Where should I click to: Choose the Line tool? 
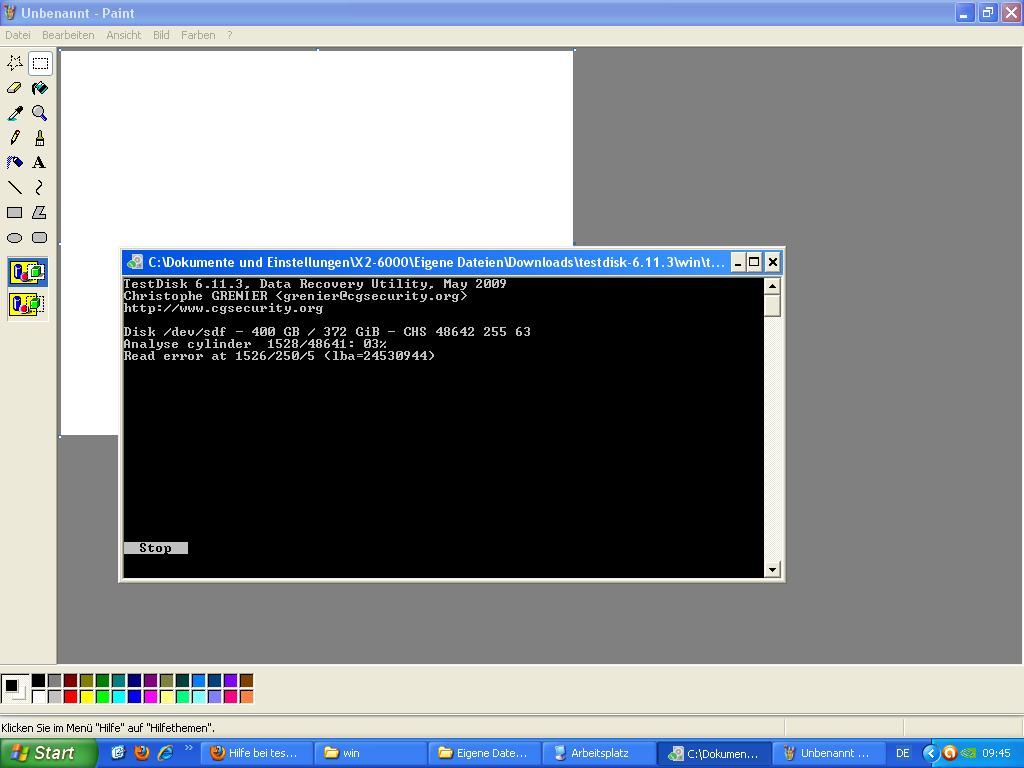15,187
